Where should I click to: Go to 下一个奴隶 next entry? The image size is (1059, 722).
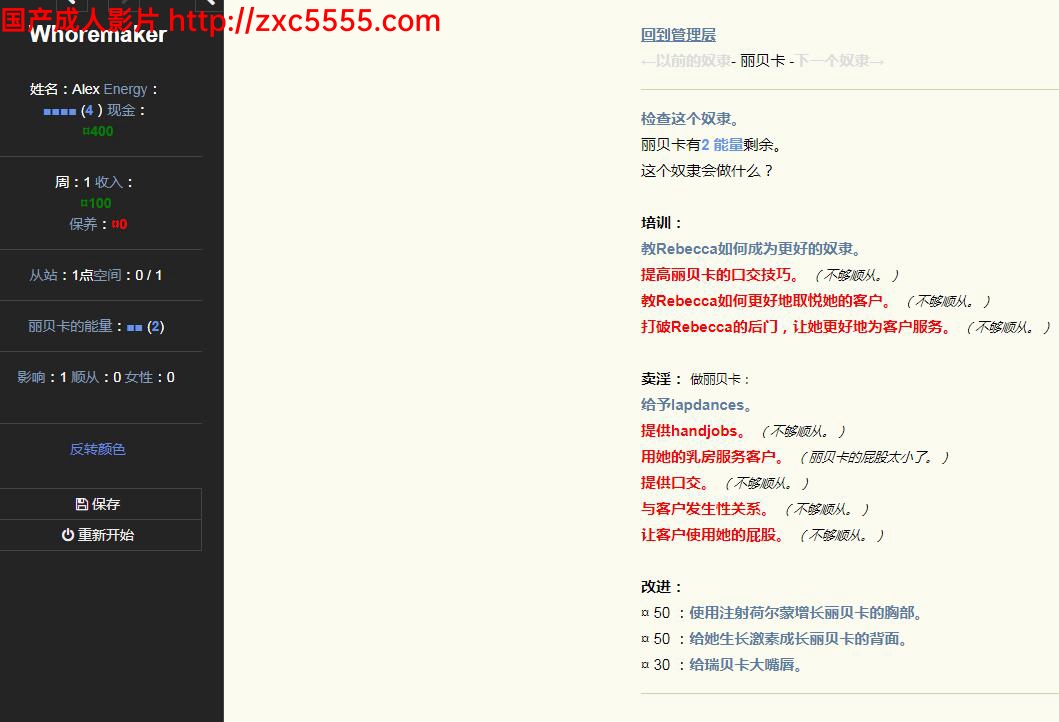pyautogui.click(x=839, y=61)
